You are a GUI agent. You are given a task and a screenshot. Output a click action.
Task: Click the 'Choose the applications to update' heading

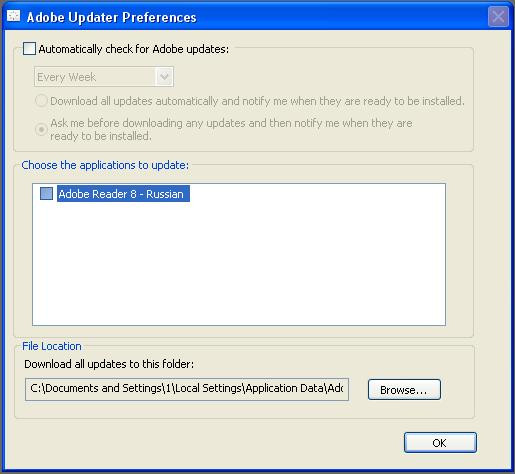pos(105,165)
